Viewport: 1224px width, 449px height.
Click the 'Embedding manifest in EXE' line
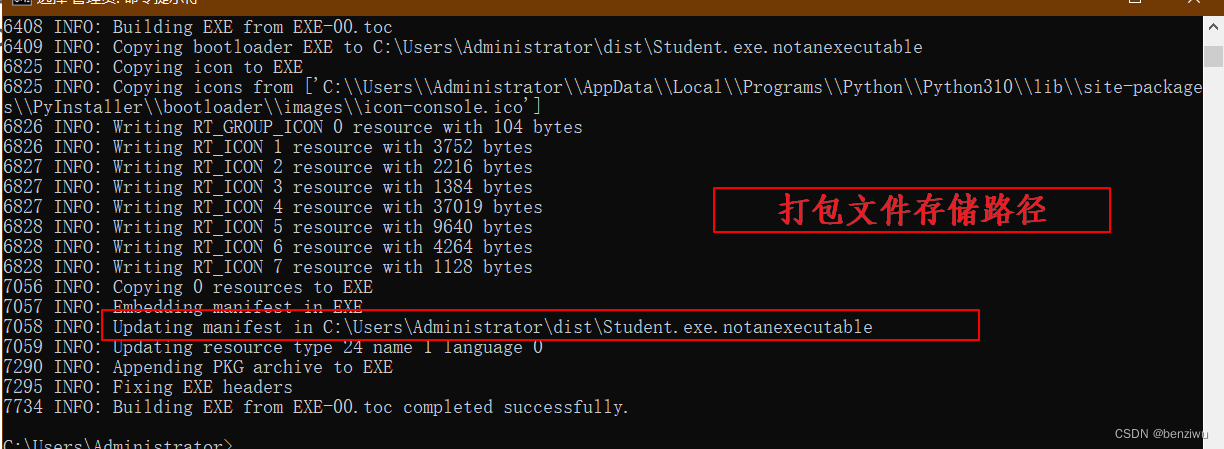click(183, 307)
